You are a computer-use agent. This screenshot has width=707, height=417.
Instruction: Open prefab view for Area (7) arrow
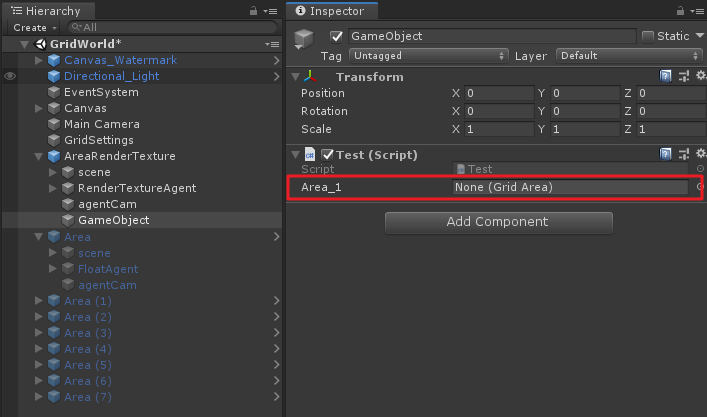[276, 397]
